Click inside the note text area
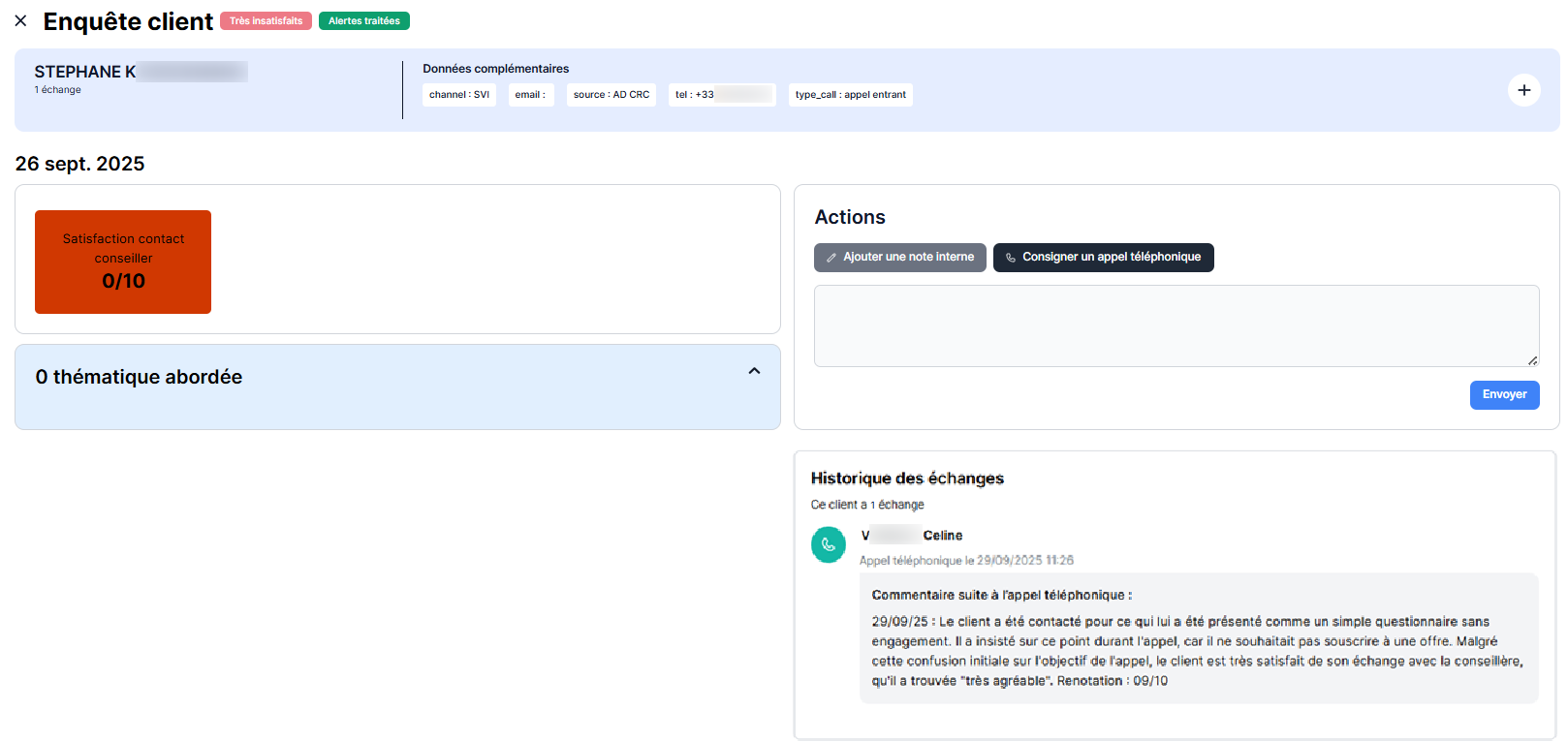This screenshot has height=742, width=1568. click(x=1176, y=325)
